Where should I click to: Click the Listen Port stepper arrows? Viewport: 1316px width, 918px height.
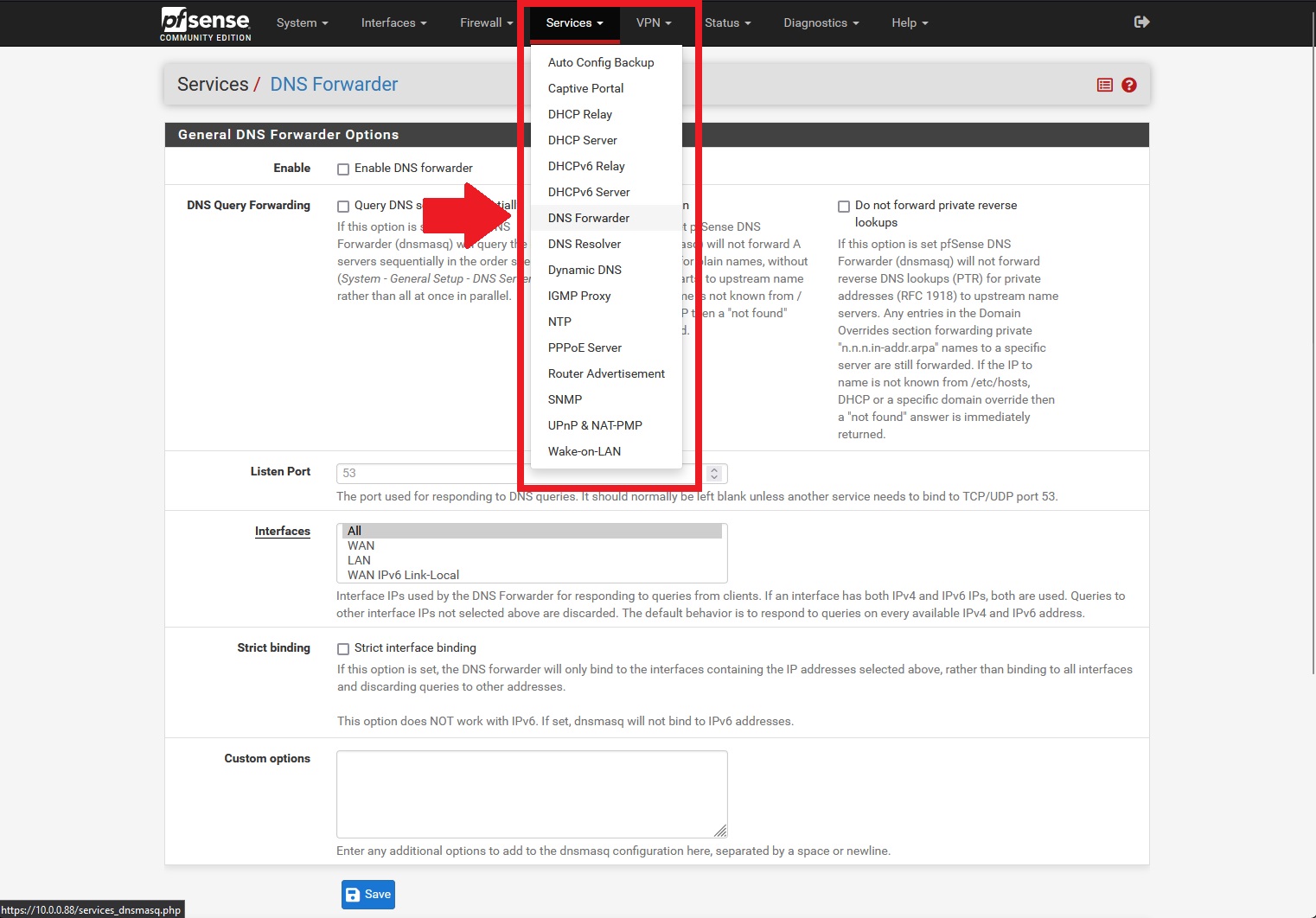(714, 473)
